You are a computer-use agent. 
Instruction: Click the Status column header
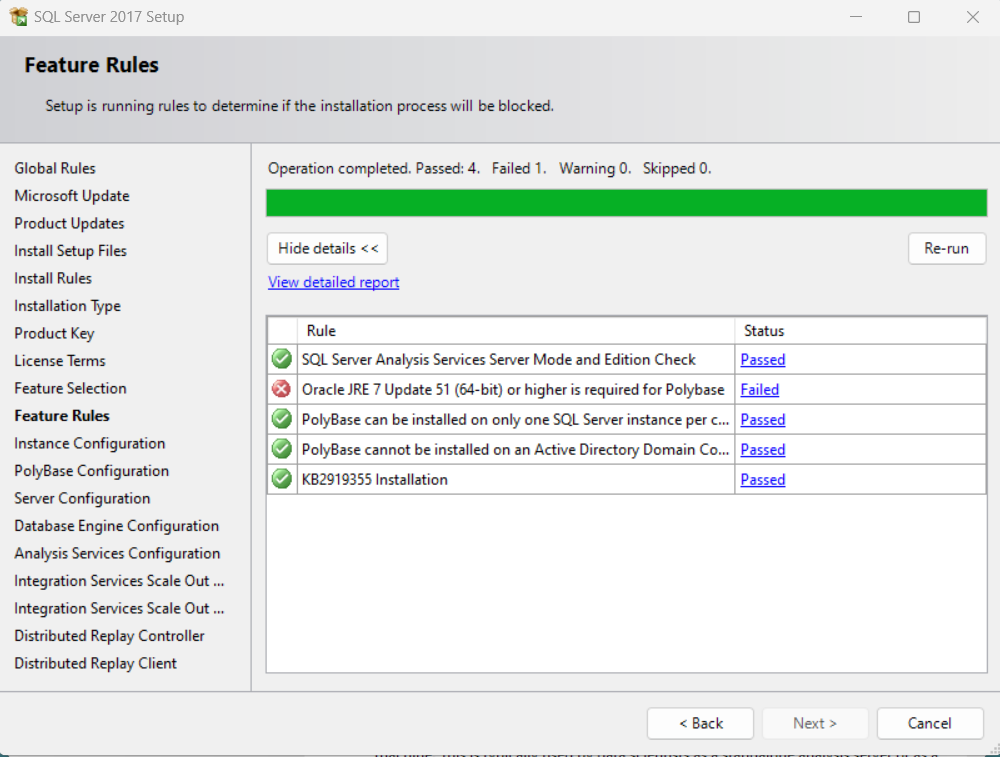(860, 330)
